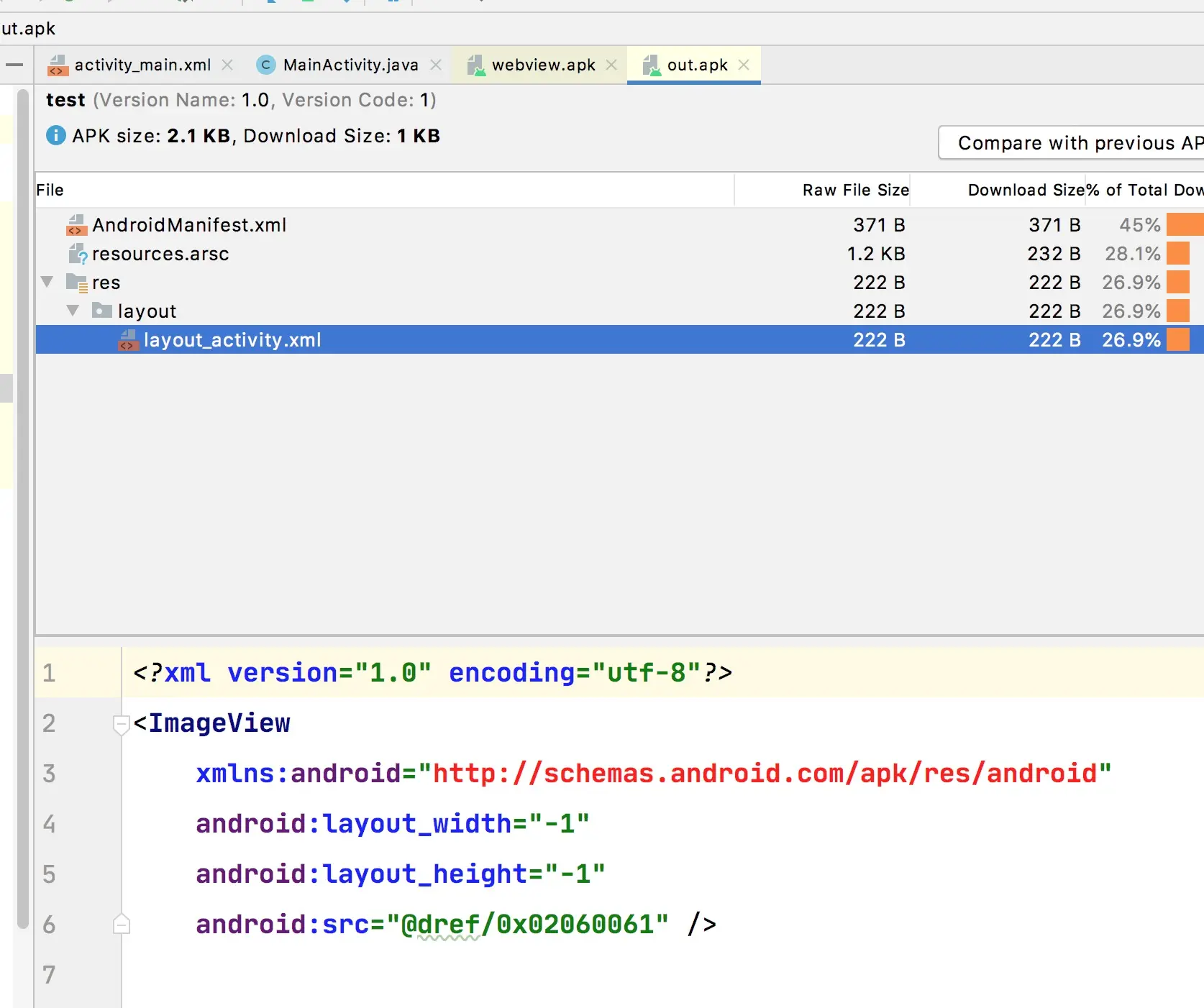
Task: Click the ImageView tag name
Action: 219,723
